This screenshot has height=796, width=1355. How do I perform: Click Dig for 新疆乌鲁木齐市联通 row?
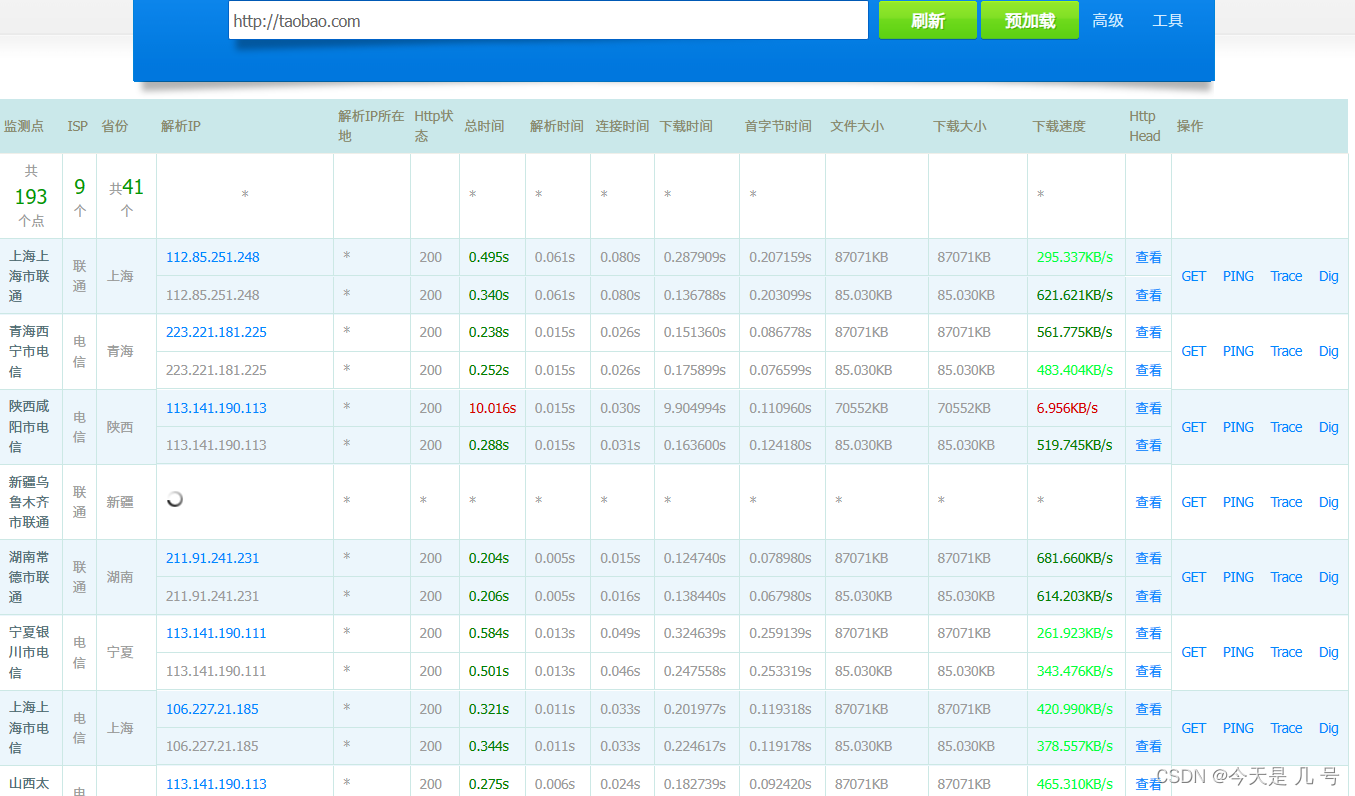pyautogui.click(x=1328, y=502)
